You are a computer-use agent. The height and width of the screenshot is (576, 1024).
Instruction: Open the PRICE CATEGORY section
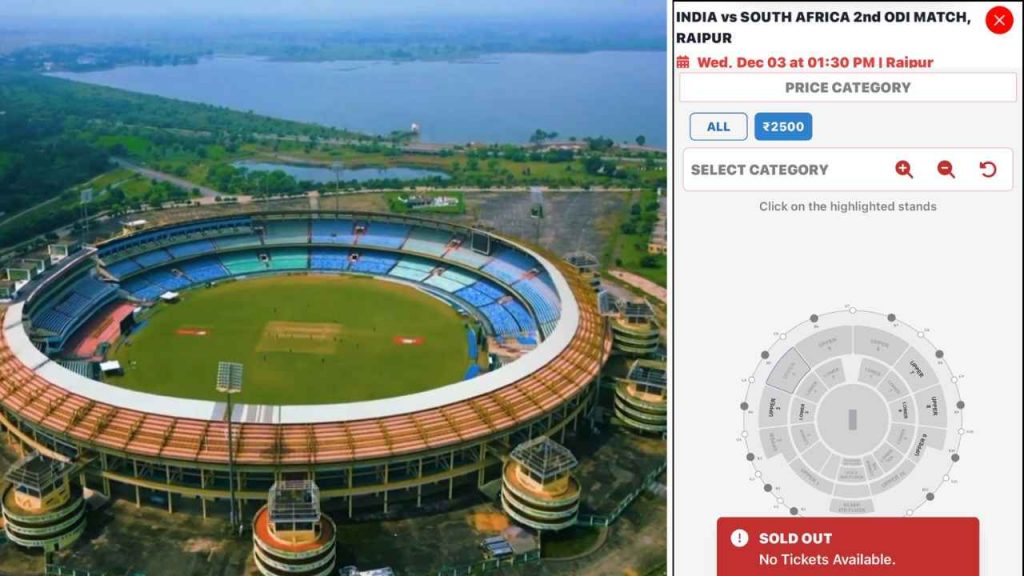pos(847,88)
